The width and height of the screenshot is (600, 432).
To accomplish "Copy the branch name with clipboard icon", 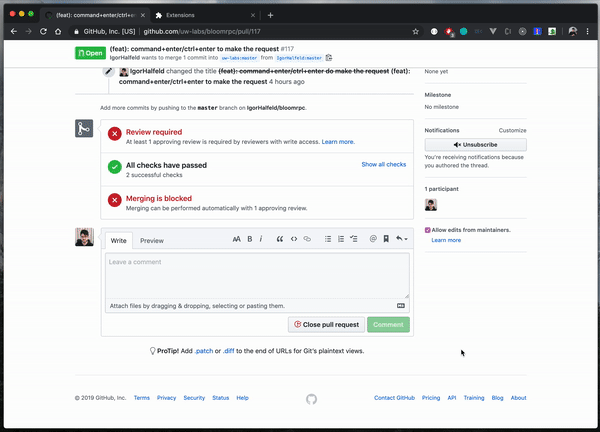I will (x=329, y=58).
